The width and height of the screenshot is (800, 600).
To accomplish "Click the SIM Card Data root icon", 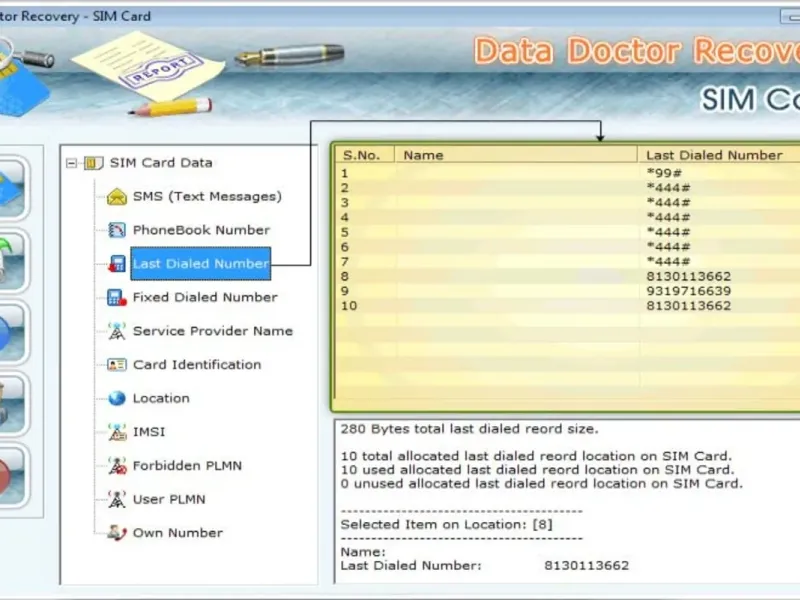I will point(93,163).
